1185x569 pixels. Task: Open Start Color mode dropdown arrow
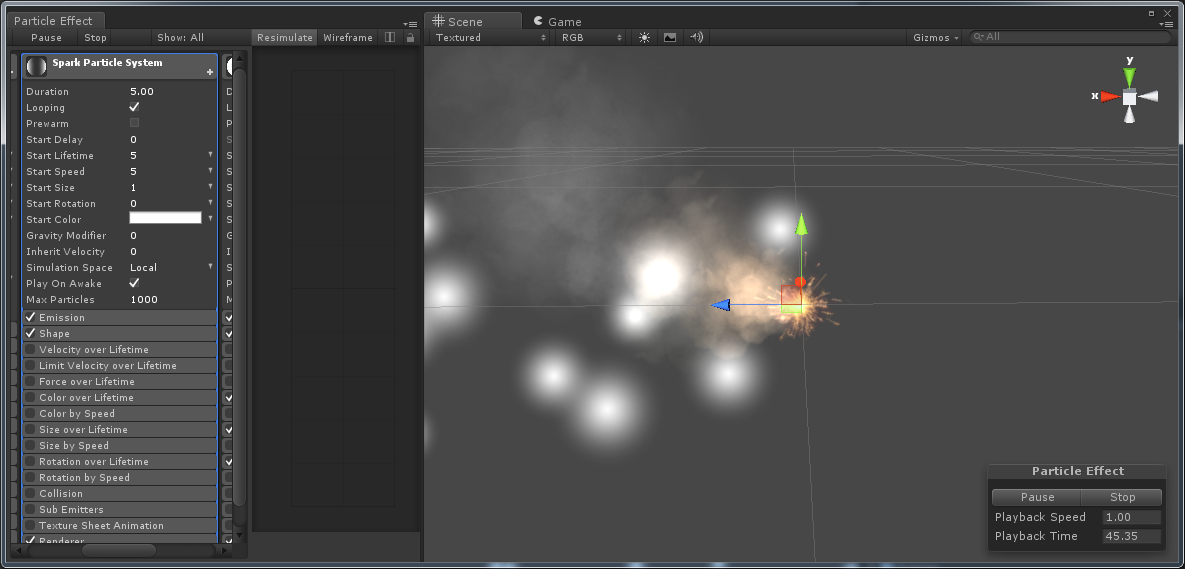(x=211, y=218)
